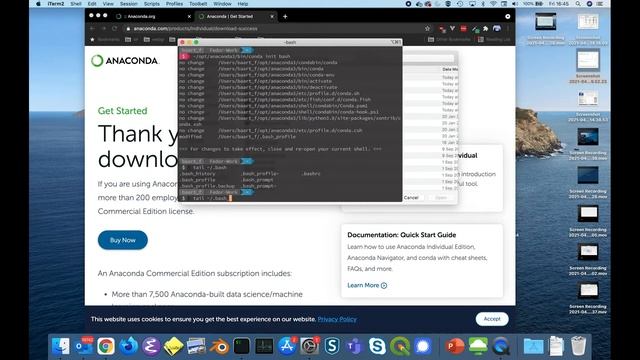Open the Apple menu
The image size is (640, 360).
point(38,4)
